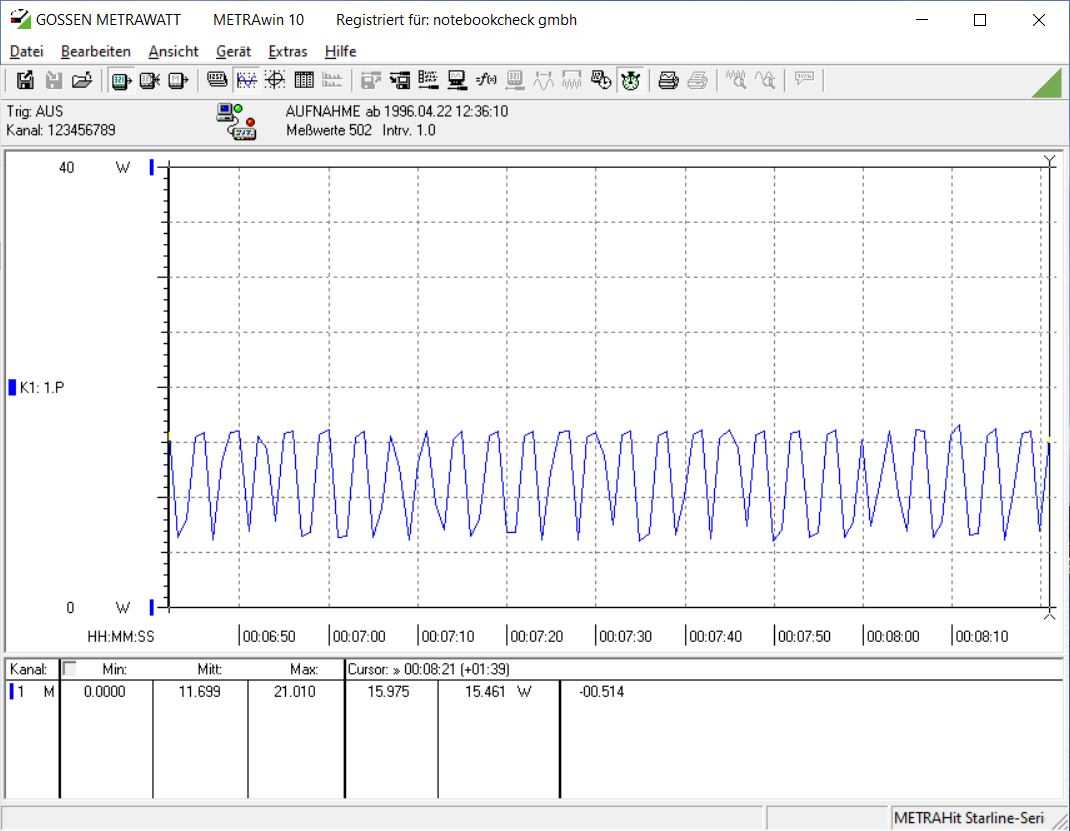Screen dimensions: 1070x831
Task: Open the f(x) math function tool
Action: click(x=487, y=81)
